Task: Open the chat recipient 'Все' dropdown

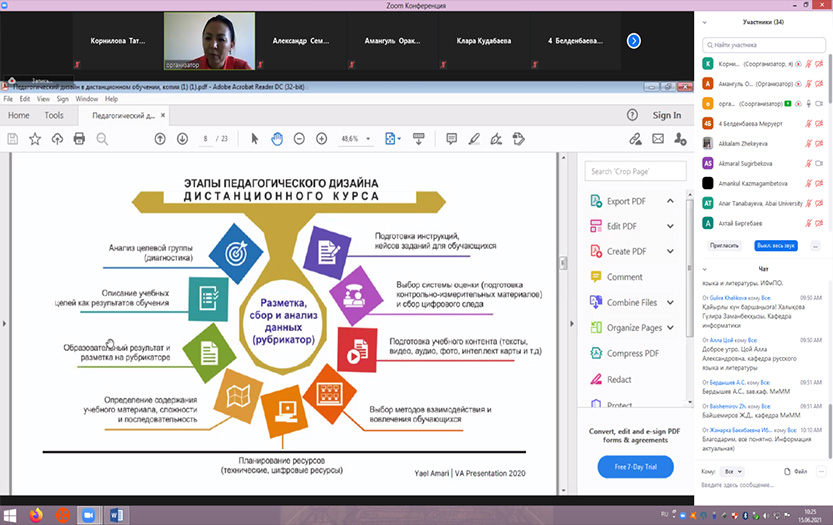Action: (733, 470)
